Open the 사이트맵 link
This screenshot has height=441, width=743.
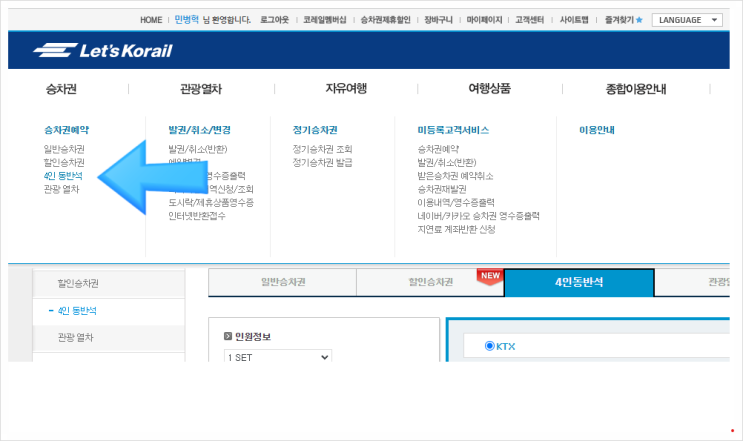click(574, 20)
